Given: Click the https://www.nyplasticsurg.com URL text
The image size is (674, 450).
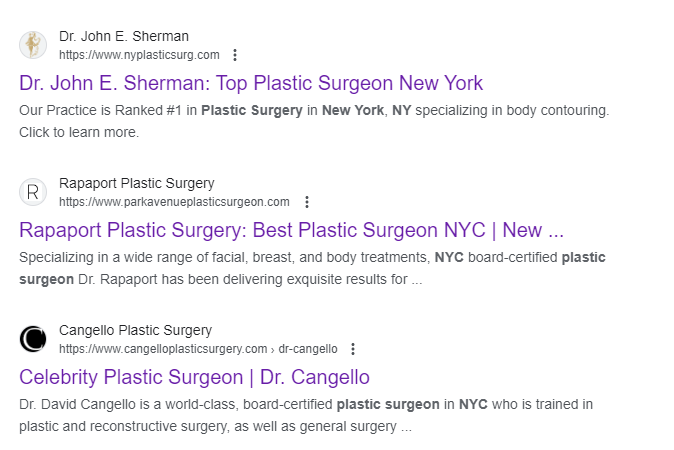Looking at the screenshot, I should coord(139,55).
